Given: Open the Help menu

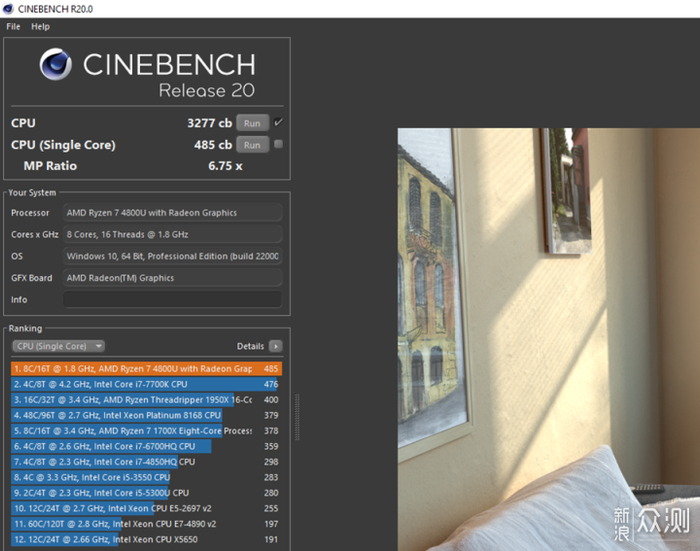Looking at the screenshot, I should tap(40, 26).
